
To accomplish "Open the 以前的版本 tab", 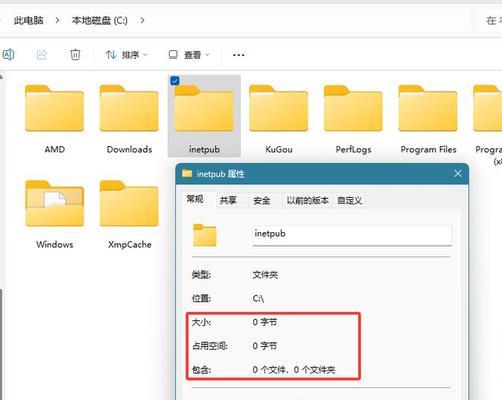I will point(308,200).
